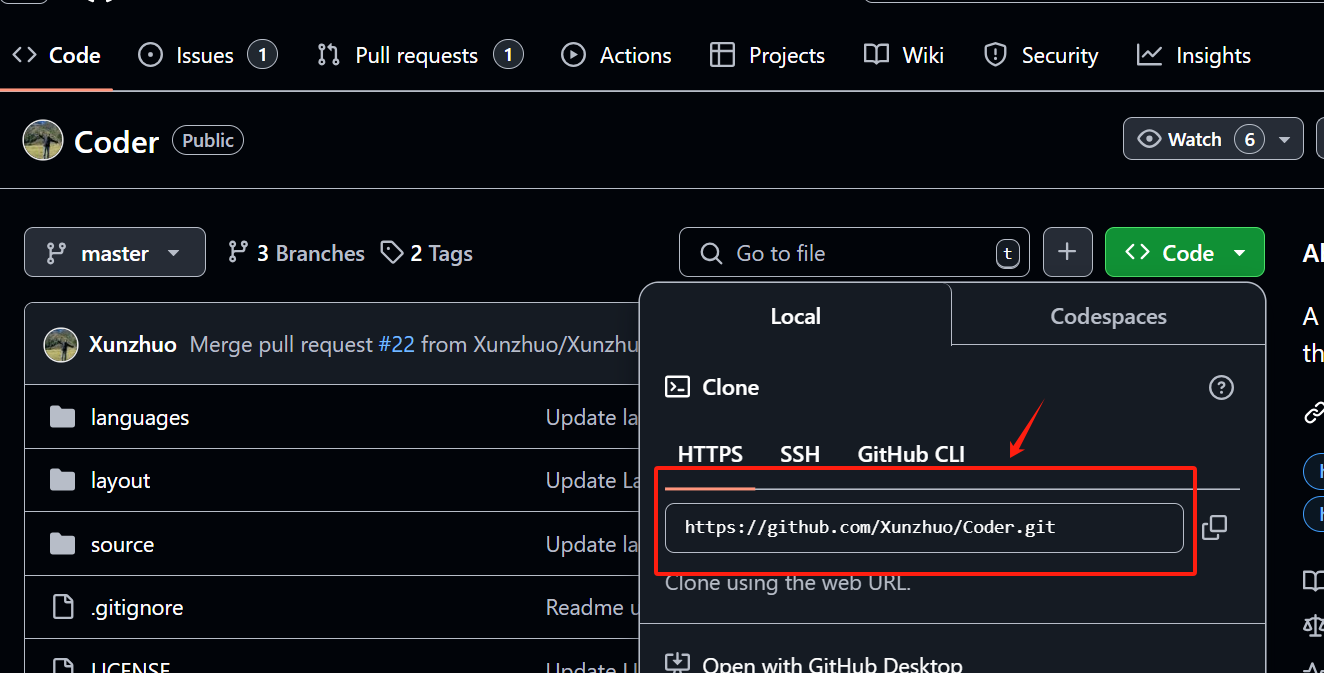Viewport: 1324px width, 673px height.
Task: Open the languages folder
Action: (140, 417)
